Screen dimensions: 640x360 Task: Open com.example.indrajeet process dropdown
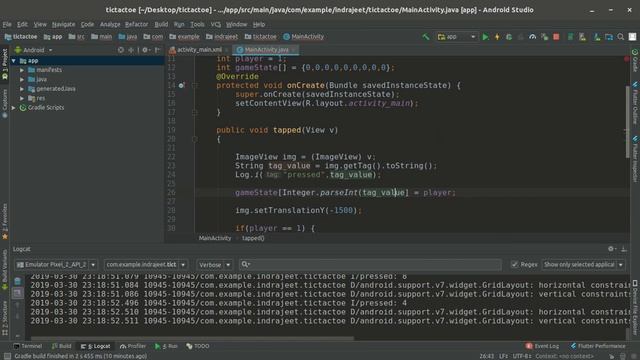click(x=146, y=264)
